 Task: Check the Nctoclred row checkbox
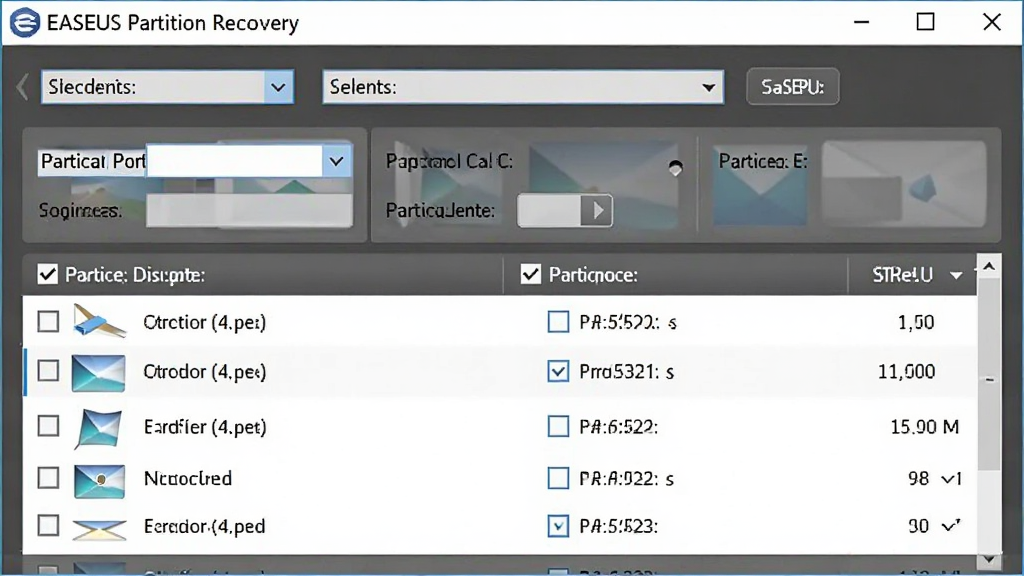coord(48,477)
